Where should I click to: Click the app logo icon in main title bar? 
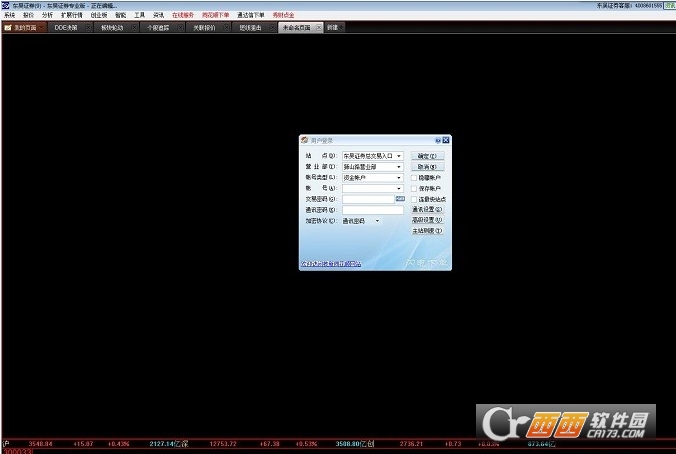pos(6,6)
